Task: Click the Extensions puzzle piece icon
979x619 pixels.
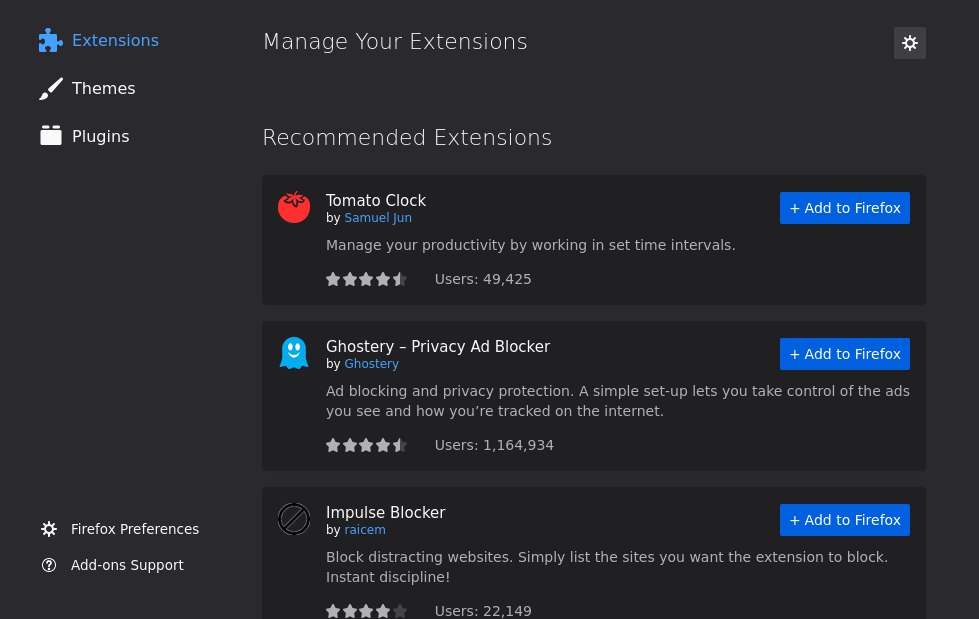Action: 51,41
